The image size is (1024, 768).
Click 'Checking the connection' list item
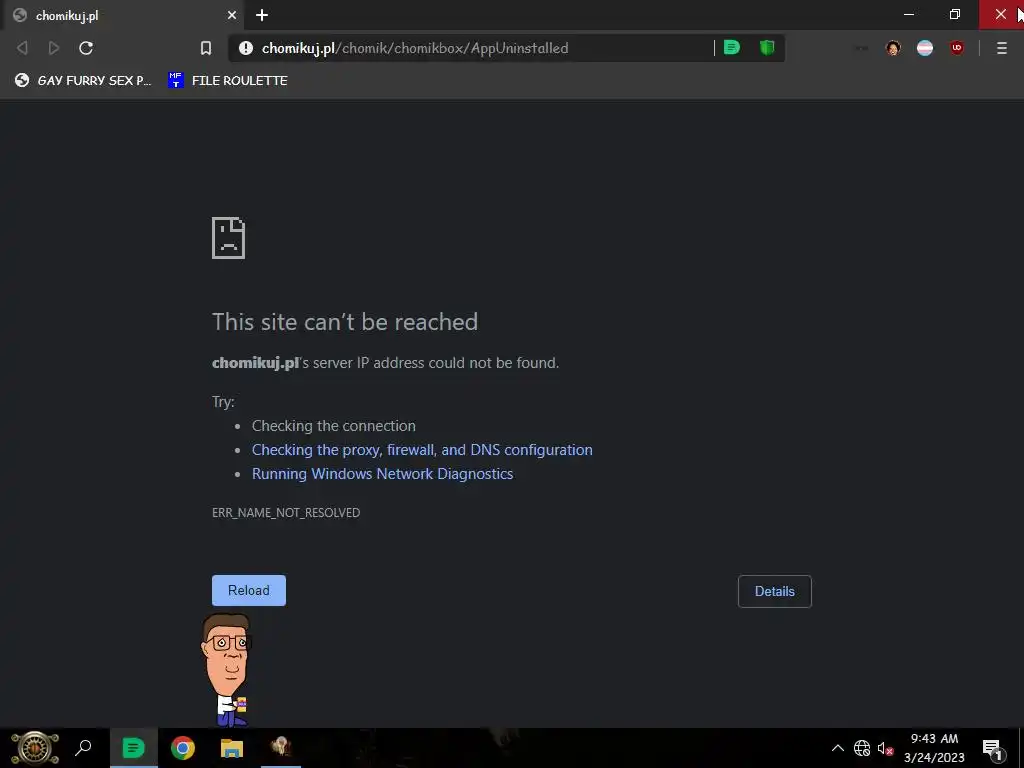click(x=334, y=426)
